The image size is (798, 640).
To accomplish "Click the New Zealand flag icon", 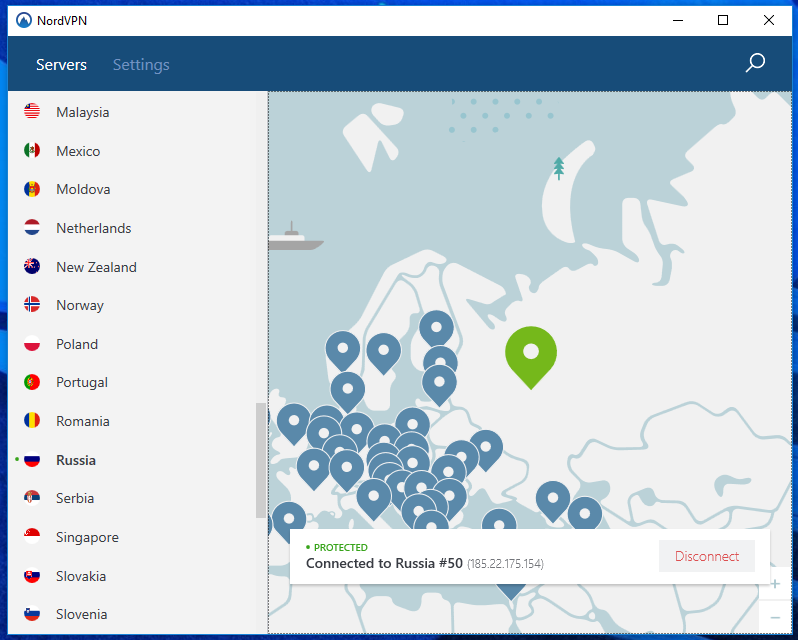I will (x=32, y=266).
